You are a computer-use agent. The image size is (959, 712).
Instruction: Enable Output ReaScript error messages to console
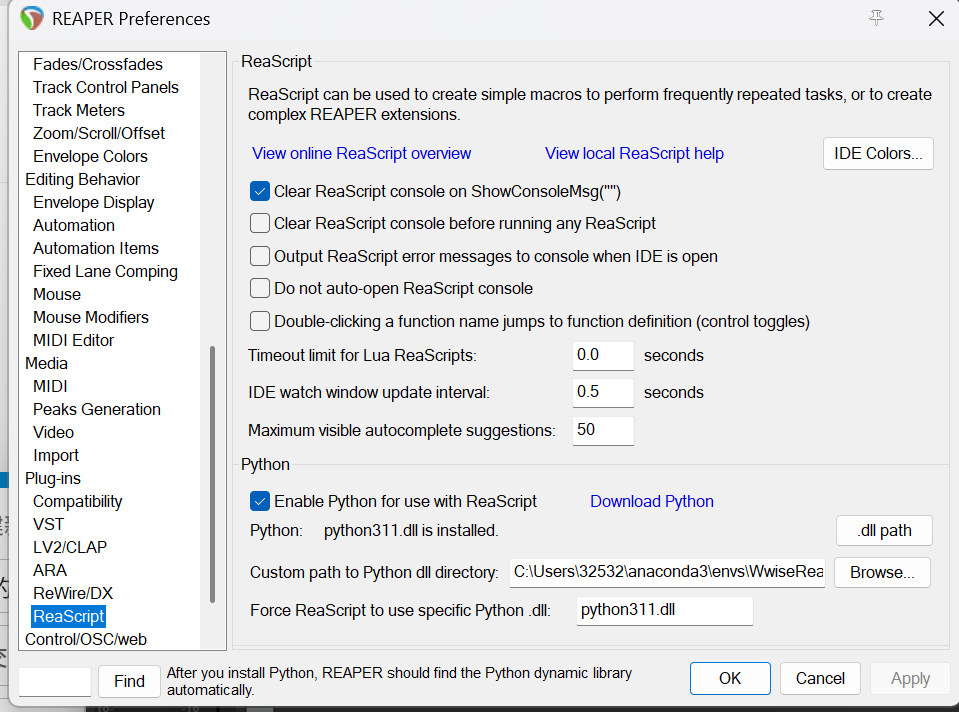[x=259, y=256]
